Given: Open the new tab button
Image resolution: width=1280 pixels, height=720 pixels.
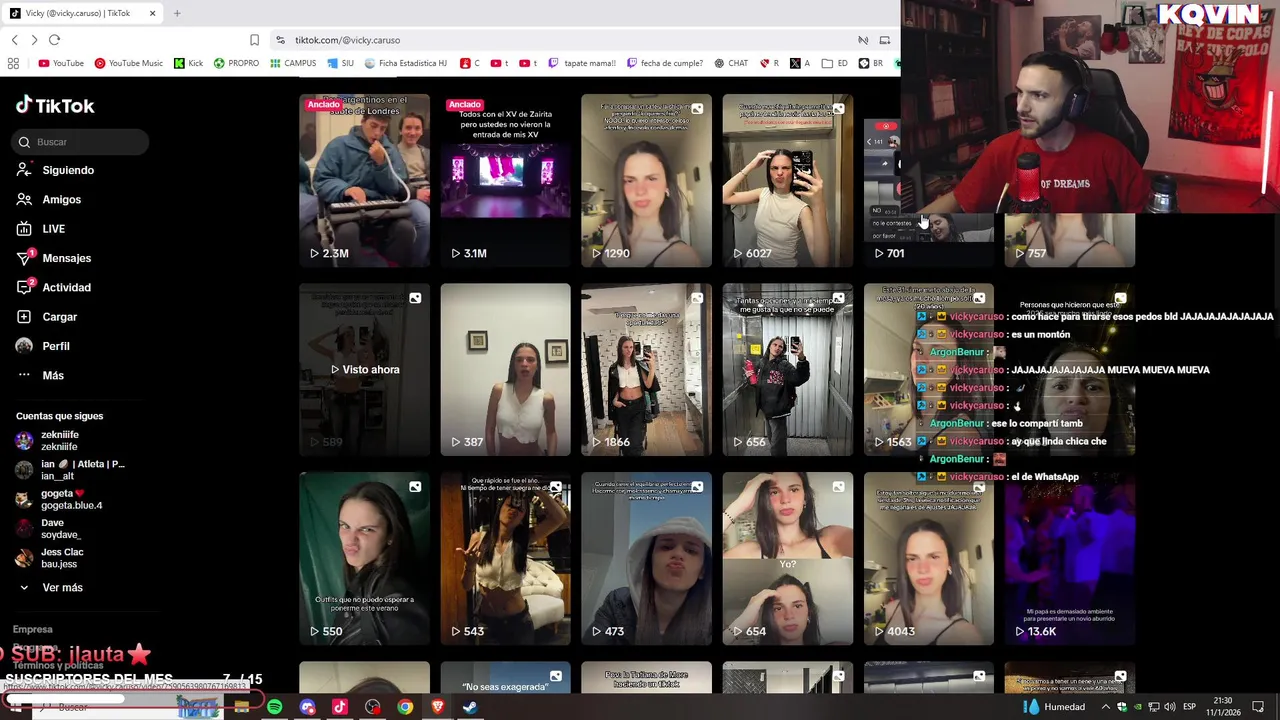Looking at the screenshot, I should [x=177, y=13].
